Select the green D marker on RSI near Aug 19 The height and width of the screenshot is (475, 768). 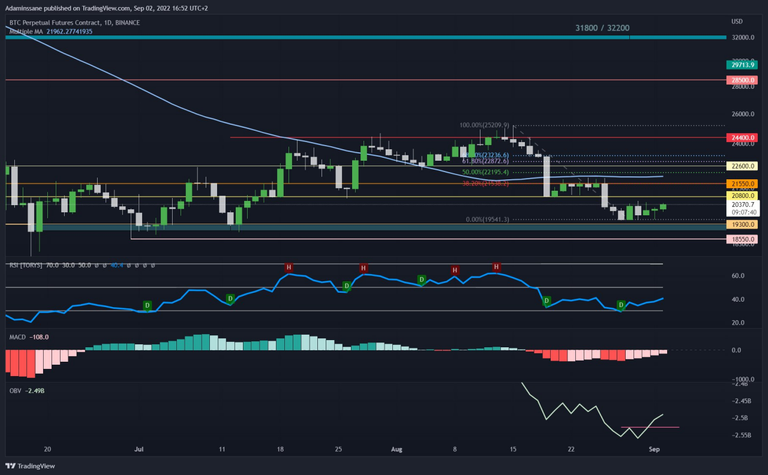click(x=547, y=300)
